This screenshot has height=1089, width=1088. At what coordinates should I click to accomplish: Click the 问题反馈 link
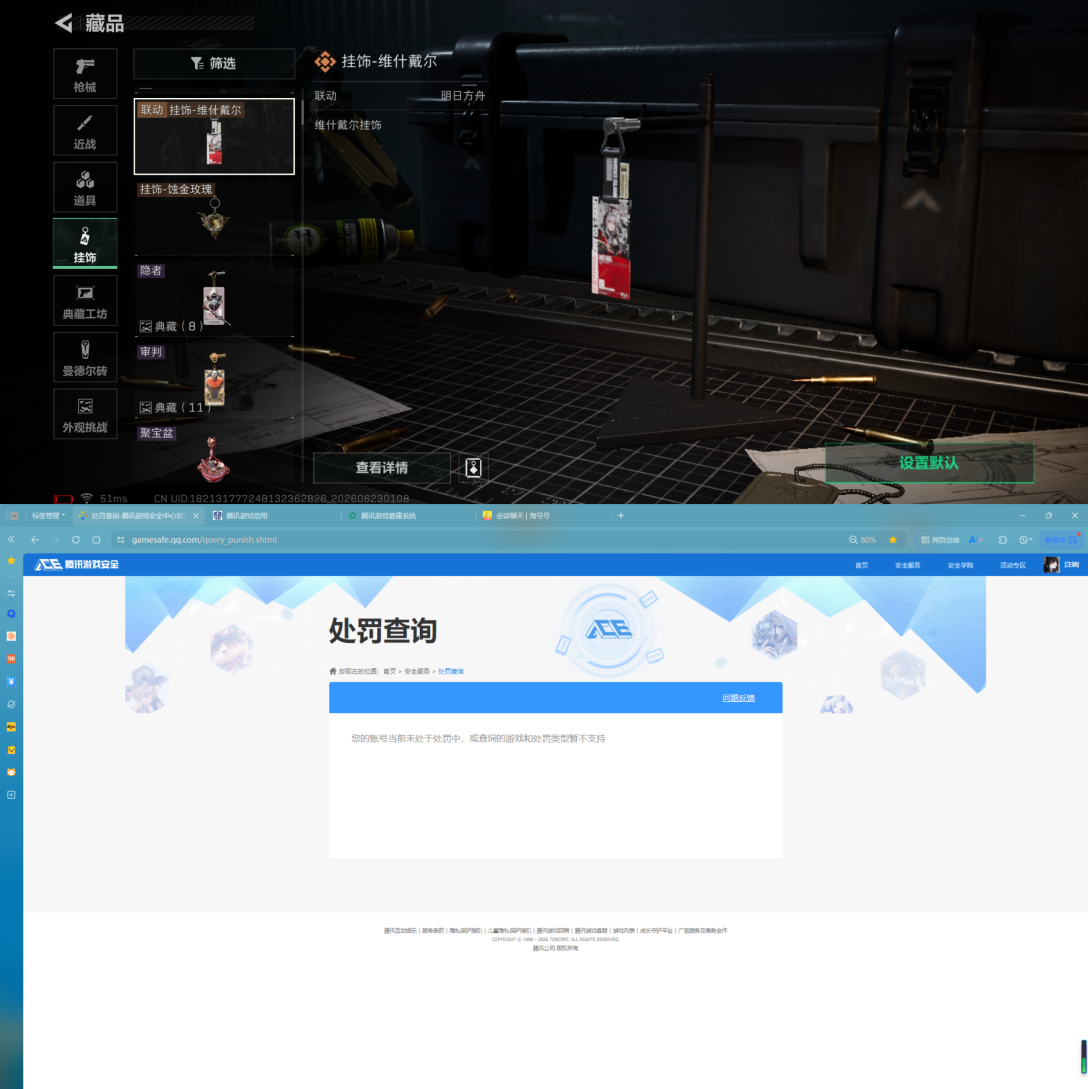click(738, 698)
